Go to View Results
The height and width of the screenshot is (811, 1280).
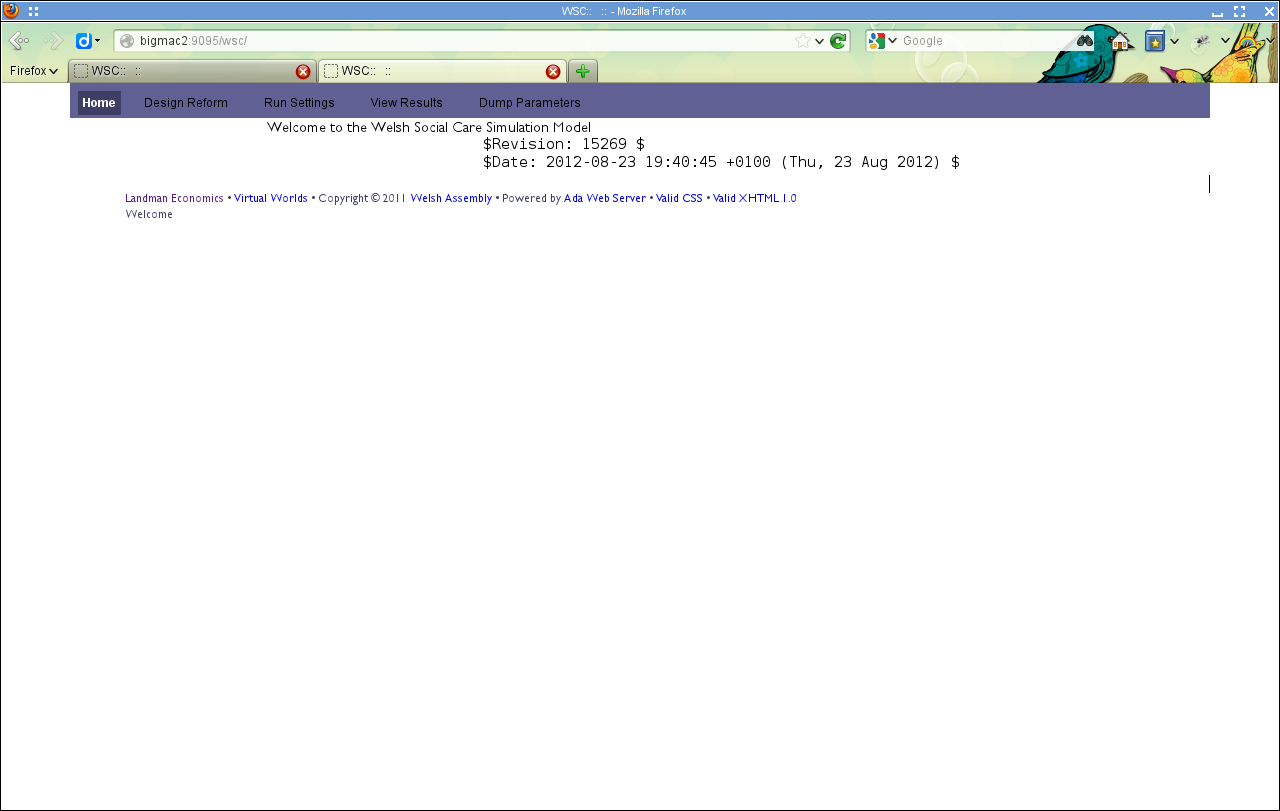click(406, 103)
